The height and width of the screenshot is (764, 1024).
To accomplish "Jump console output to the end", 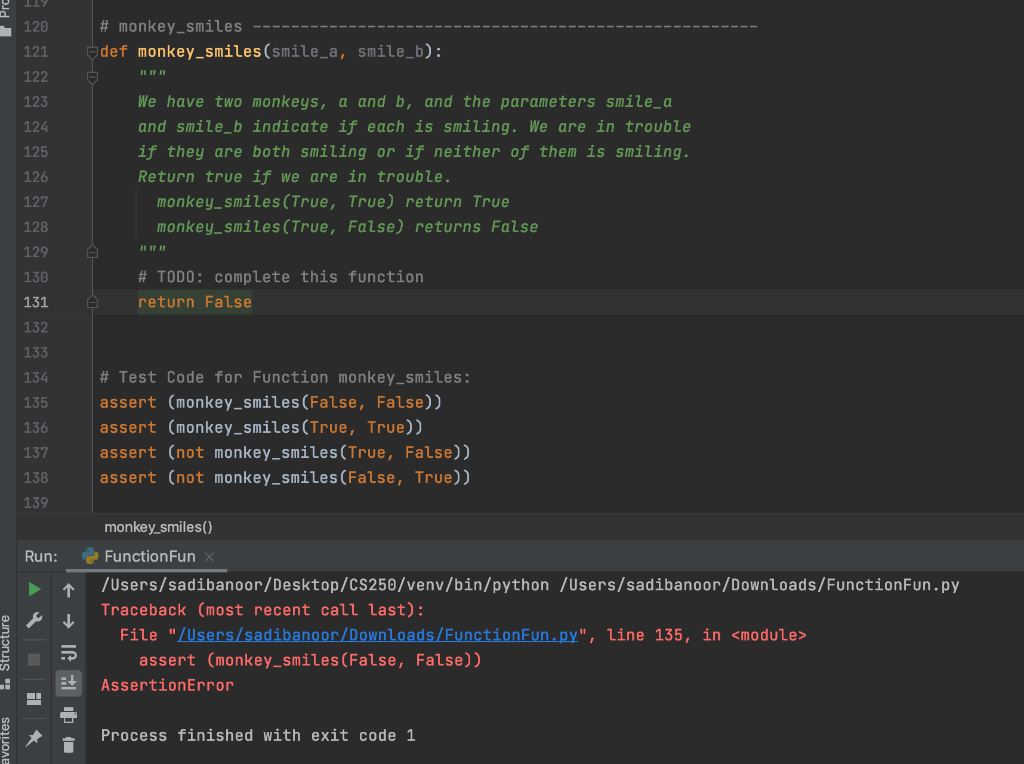I will (x=68, y=683).
